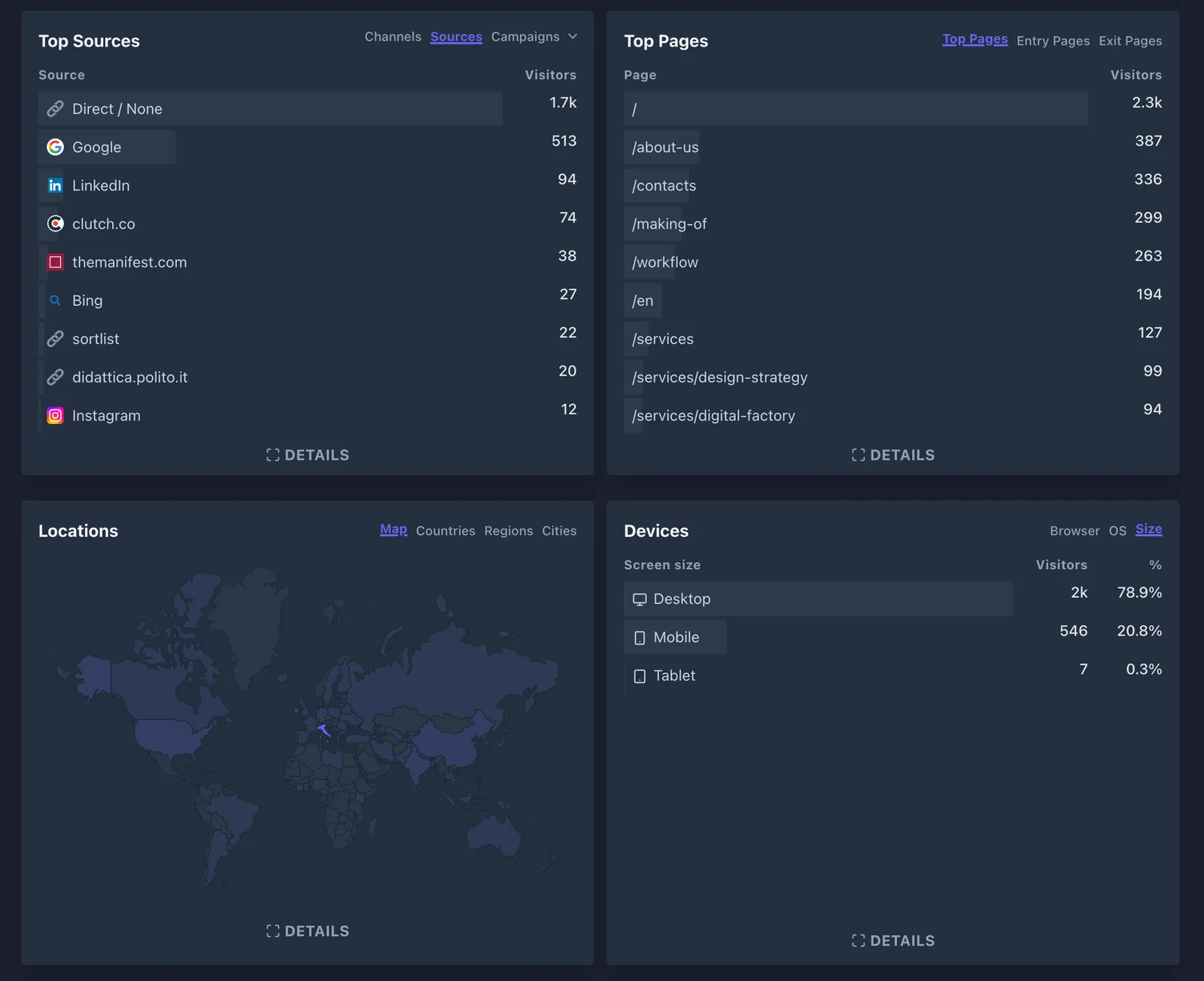The image size is (1204, 981).
Task: Switch to the Channels tab
Action: point(393,36)
